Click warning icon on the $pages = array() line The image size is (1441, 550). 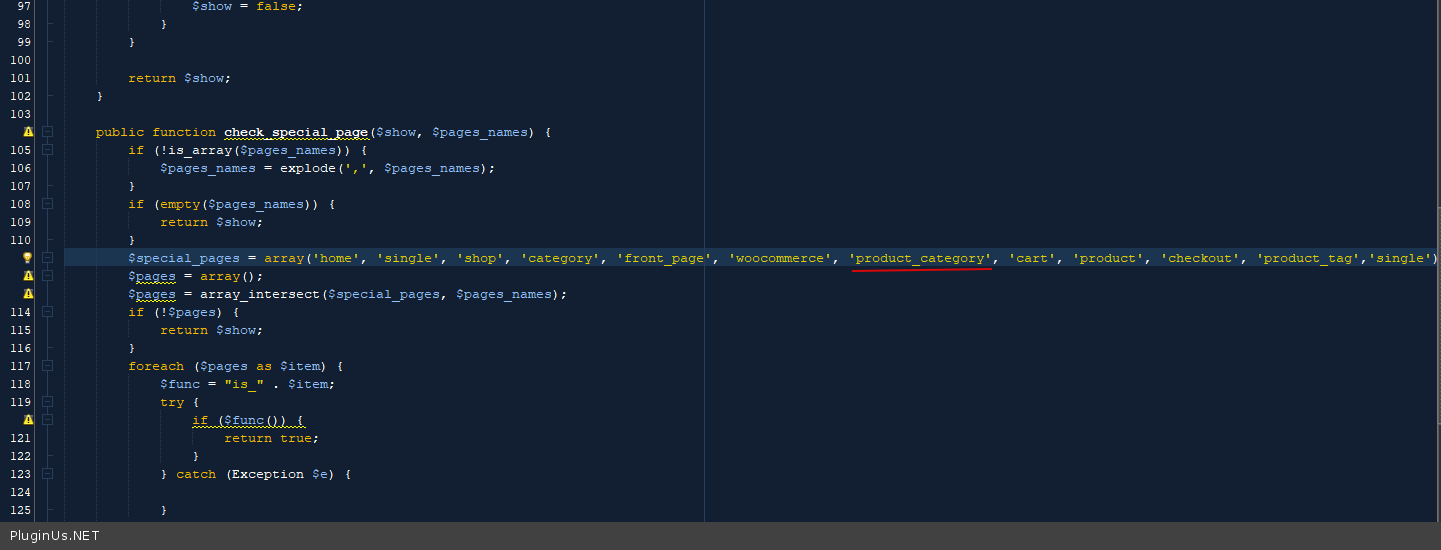tap(28, 276)
